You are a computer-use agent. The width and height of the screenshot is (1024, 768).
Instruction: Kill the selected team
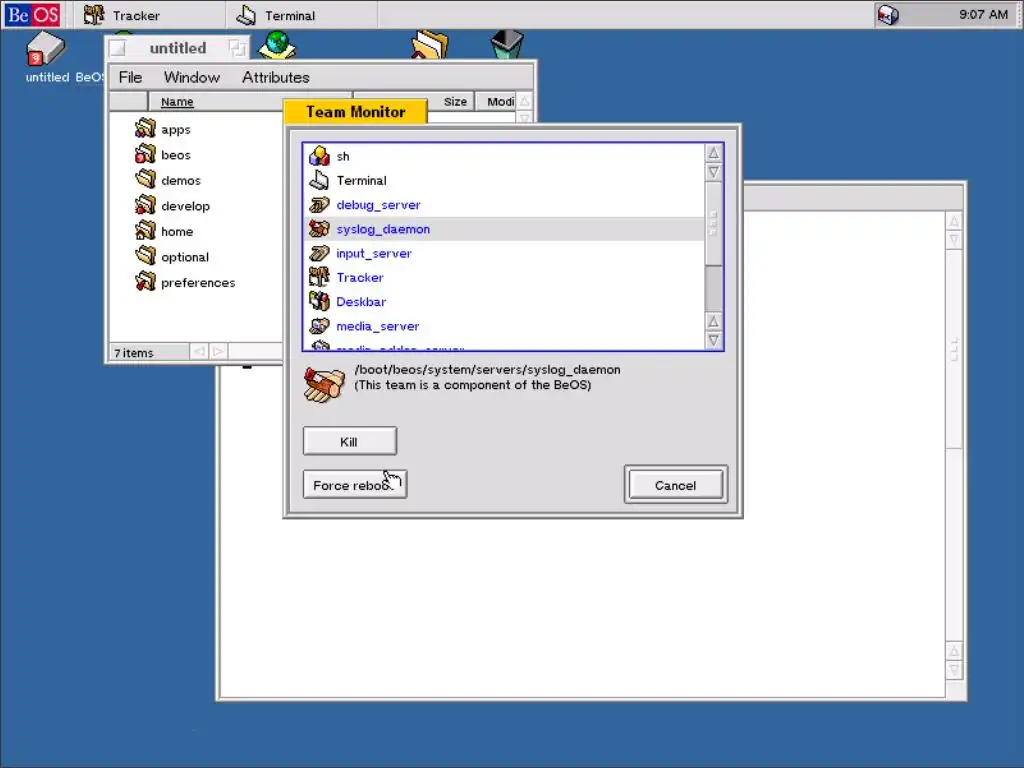tap(349, 441)
